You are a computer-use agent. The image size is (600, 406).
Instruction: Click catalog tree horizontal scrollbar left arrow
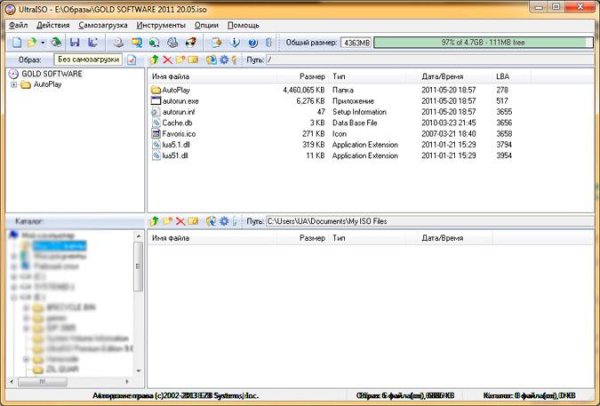coord(12,381)
